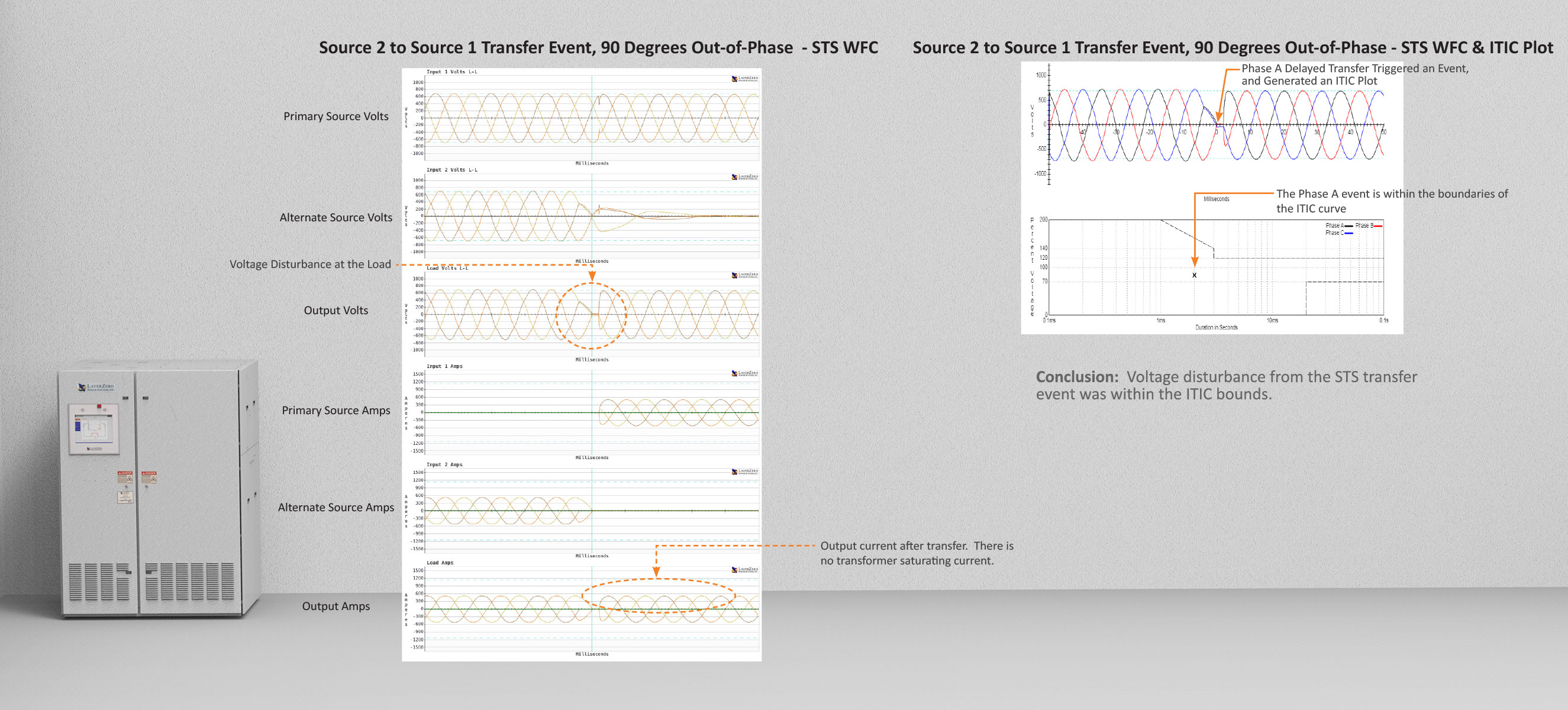Click the 'Phase A' legend text

tap(1334, 226)
